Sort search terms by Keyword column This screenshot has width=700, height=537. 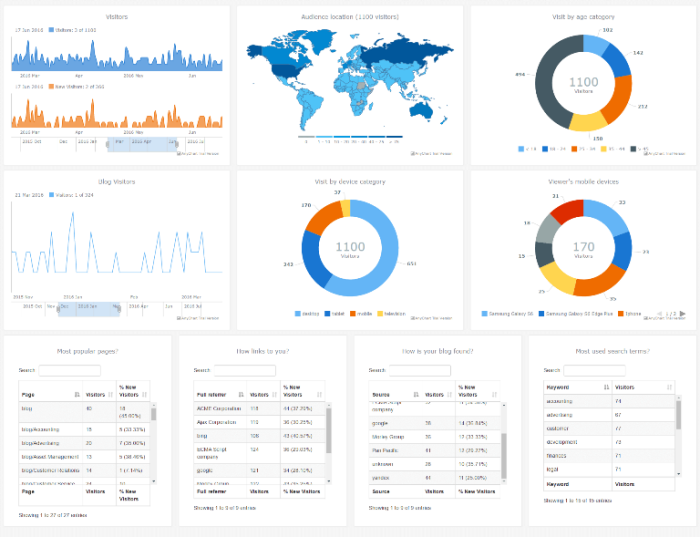(x=578, y=387)
